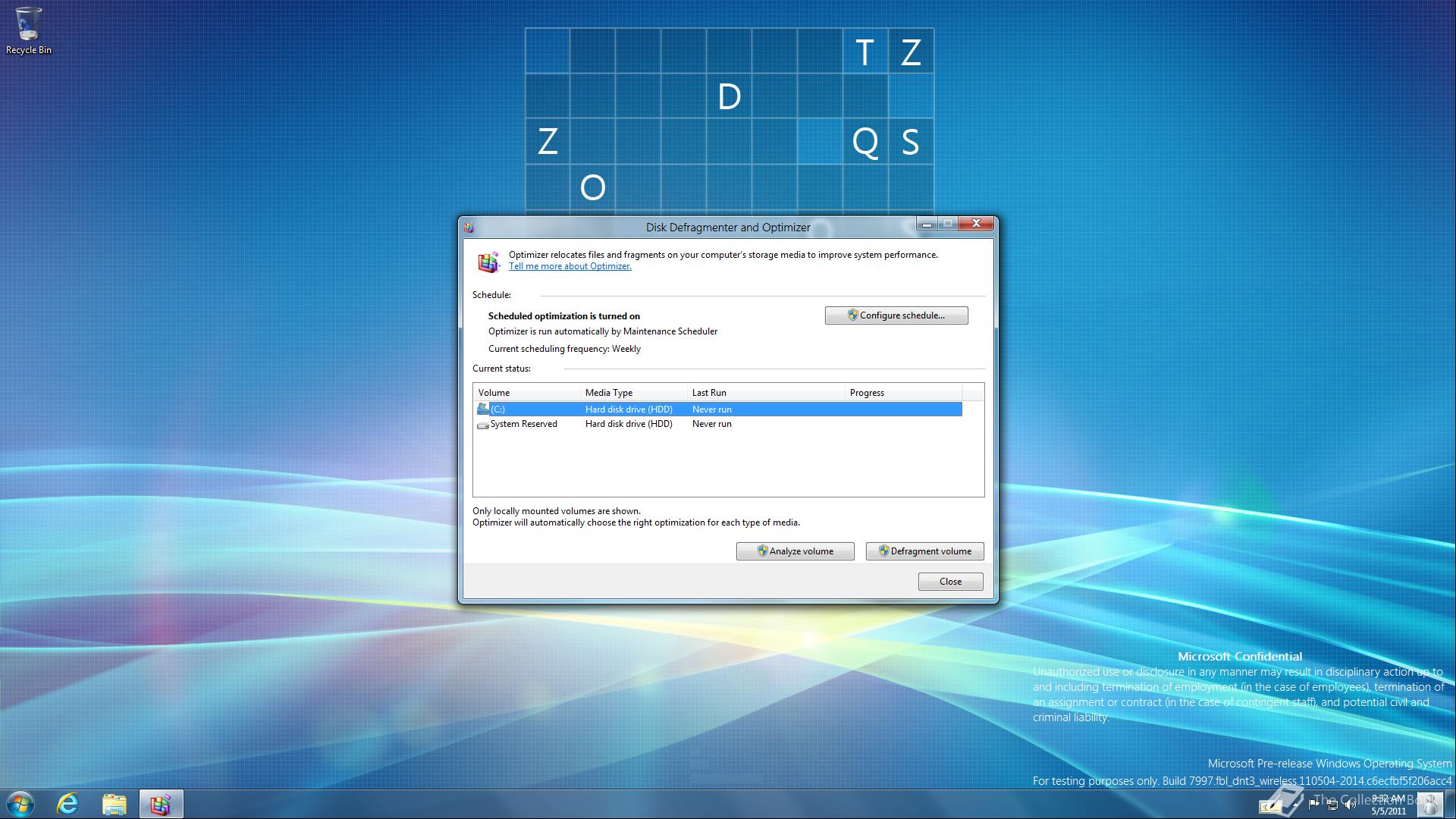Sort the list by the Volume column

coord(526,392)
